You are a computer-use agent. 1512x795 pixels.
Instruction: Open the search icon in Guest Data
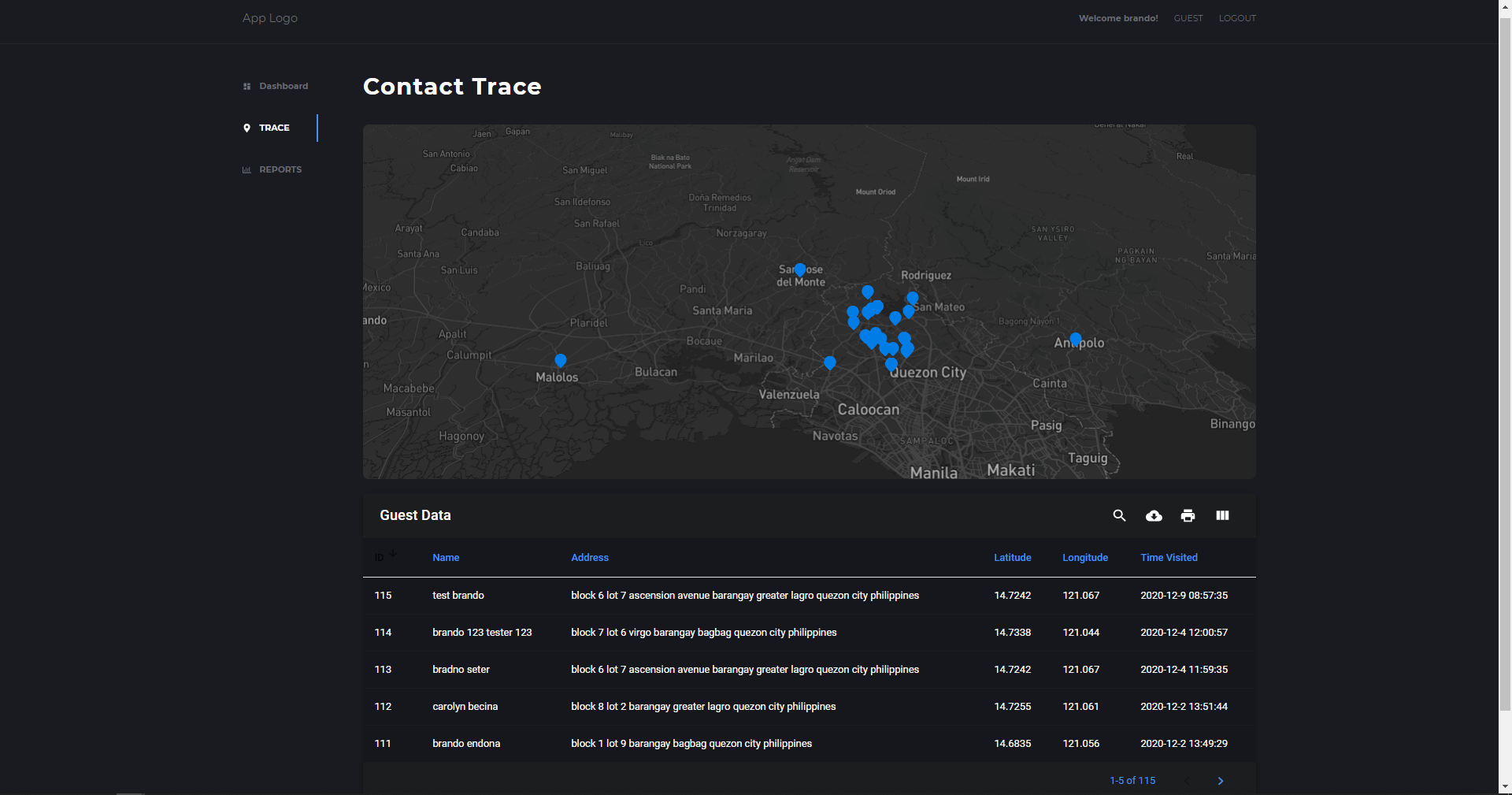pos(1119,515)
